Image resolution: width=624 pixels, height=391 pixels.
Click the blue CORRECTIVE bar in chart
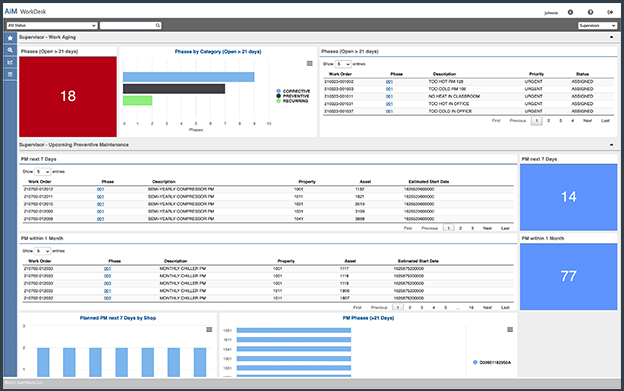[189, 77]
